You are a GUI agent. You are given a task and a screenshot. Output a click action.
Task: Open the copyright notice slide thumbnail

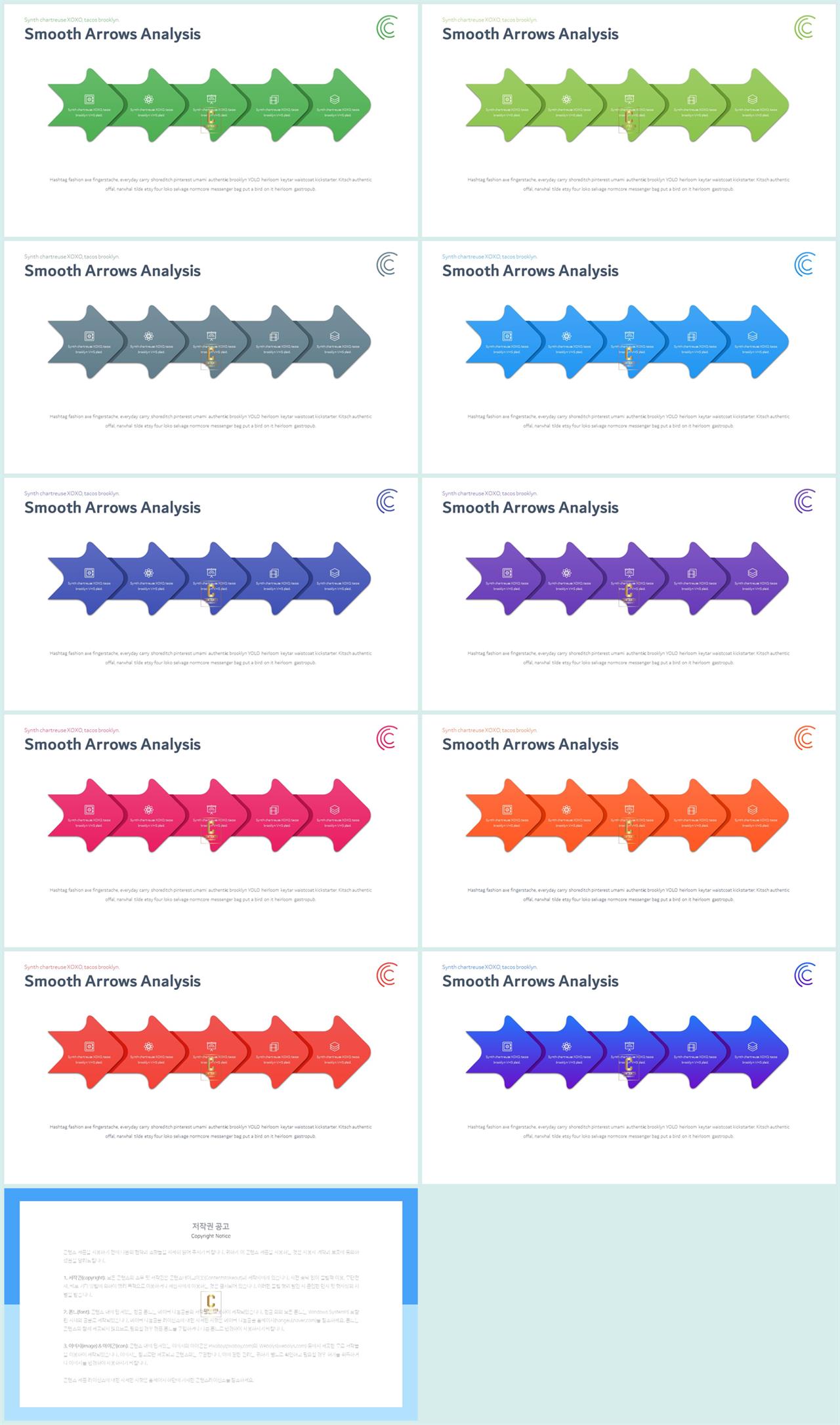(x=211, y=1304)
